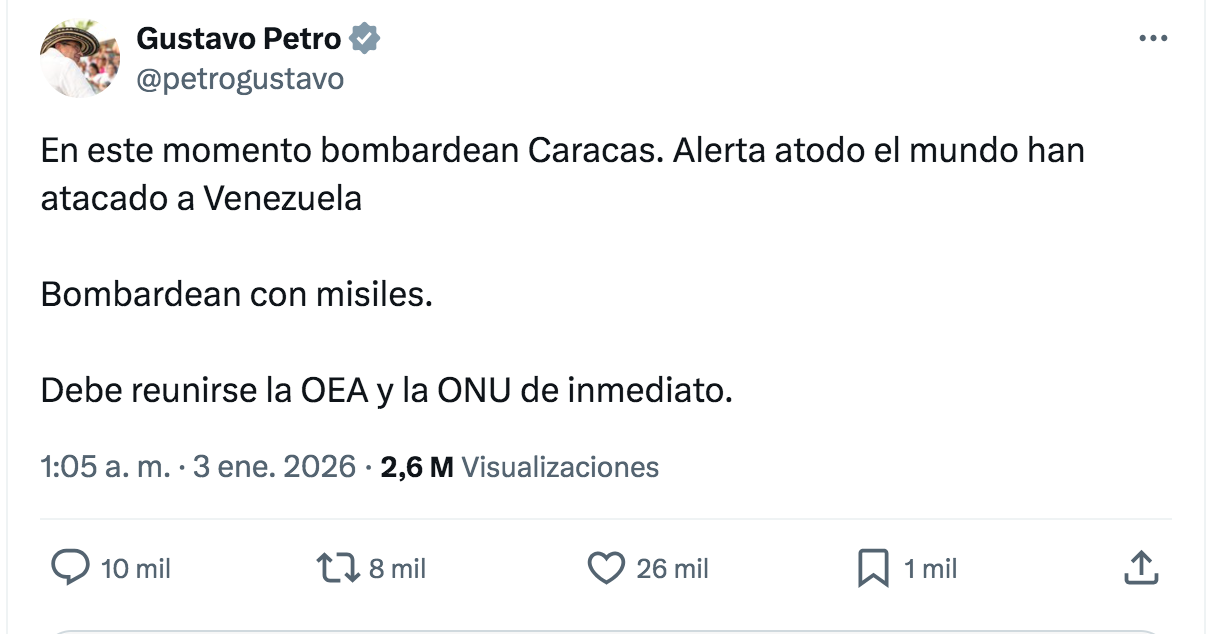Bookmark the tweet with bookmark icon

tap(873, 569)
